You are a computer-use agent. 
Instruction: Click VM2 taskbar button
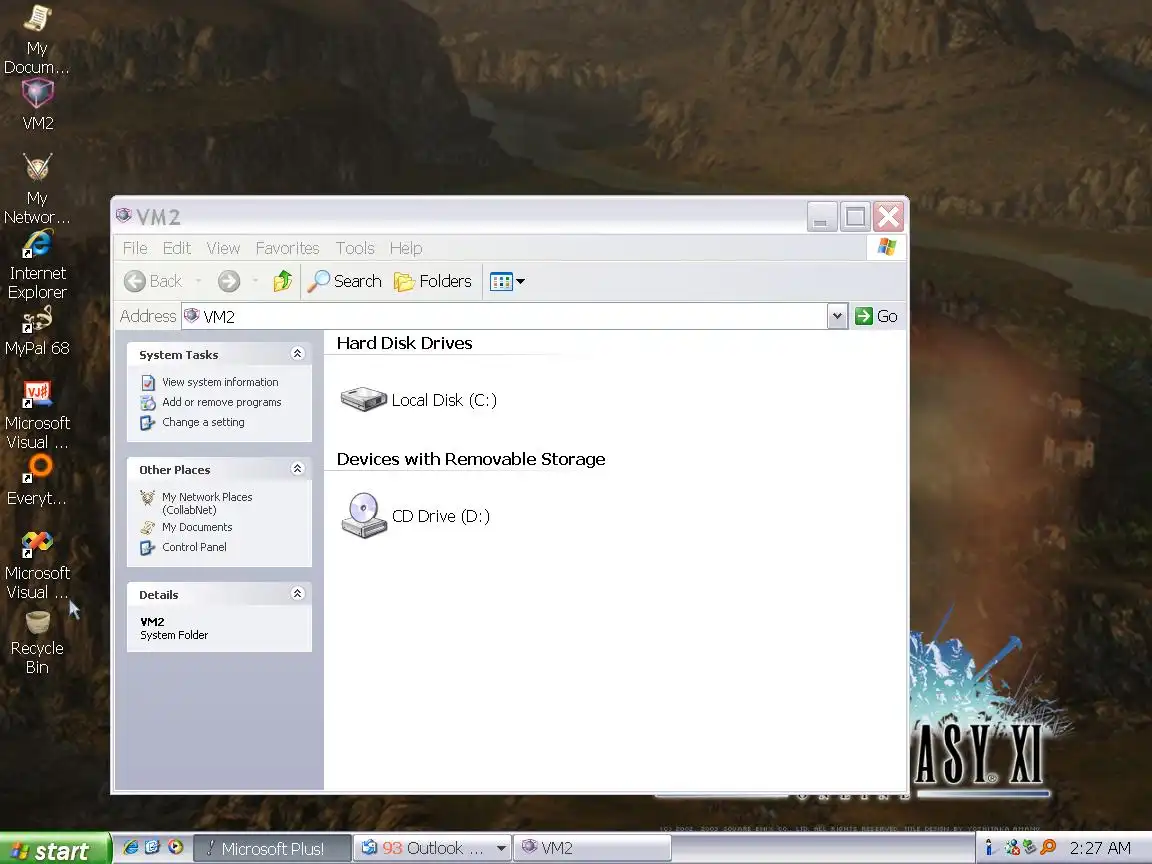tap(591, 849)
